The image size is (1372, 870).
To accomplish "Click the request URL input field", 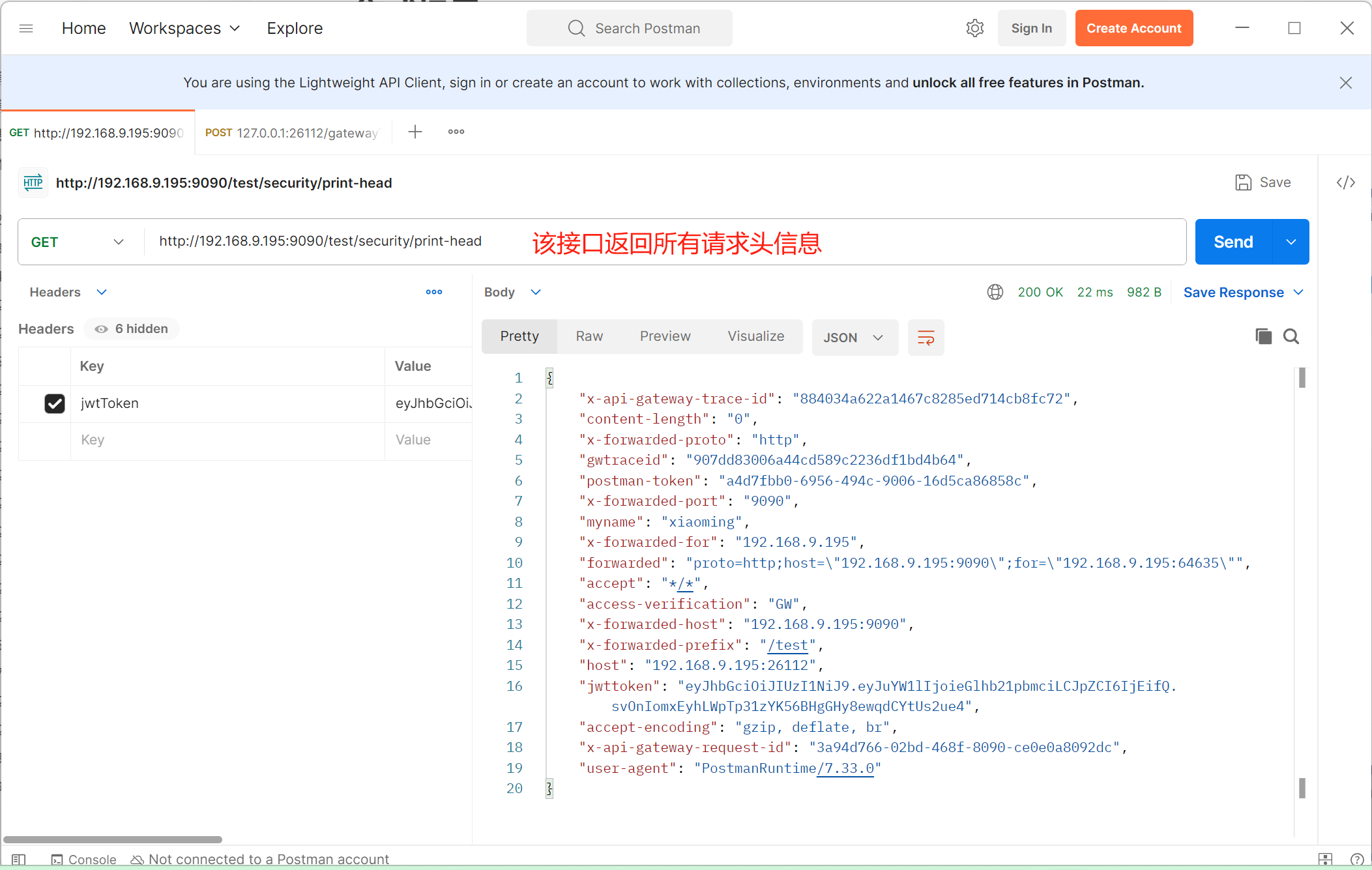I will coord(319,242).
